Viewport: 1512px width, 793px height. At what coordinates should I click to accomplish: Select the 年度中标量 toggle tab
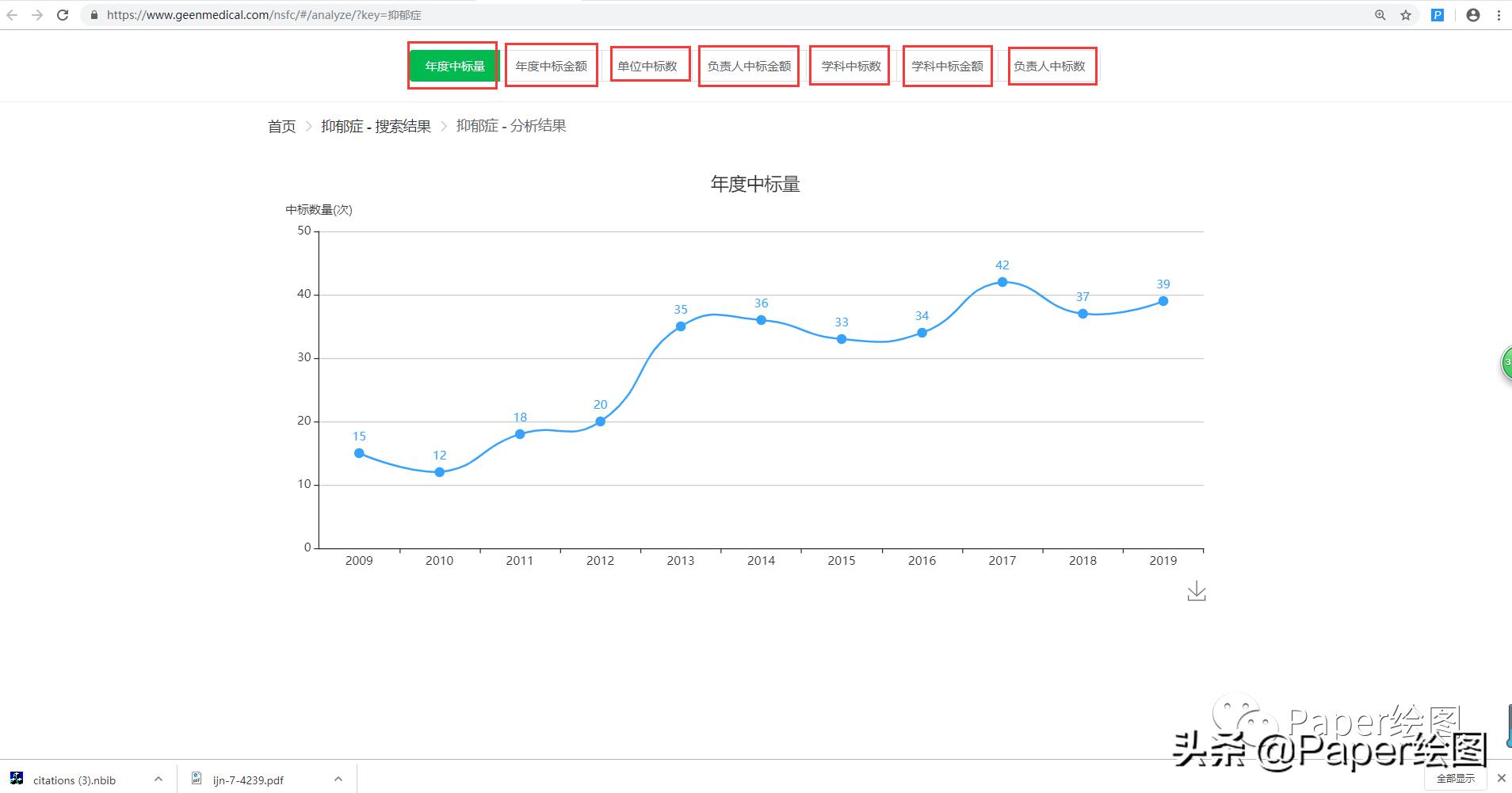tap(452, 66)
